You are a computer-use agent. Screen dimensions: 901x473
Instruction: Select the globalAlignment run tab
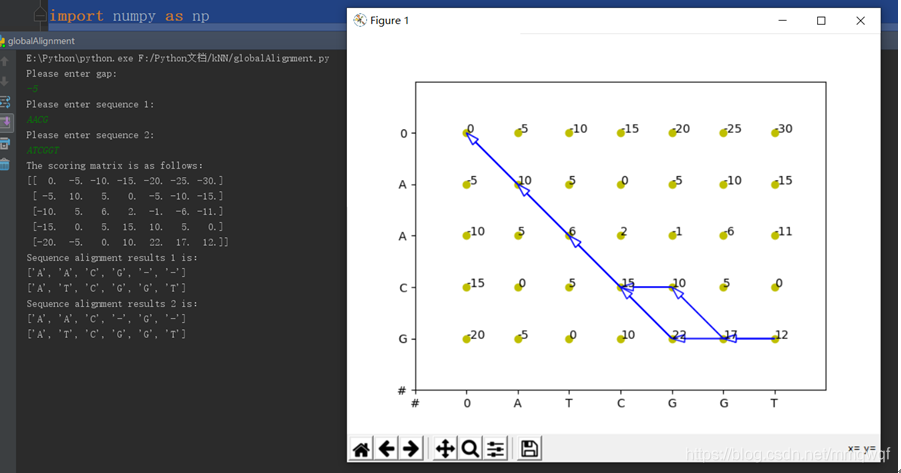pyautogui.click(x=38, y=41)
